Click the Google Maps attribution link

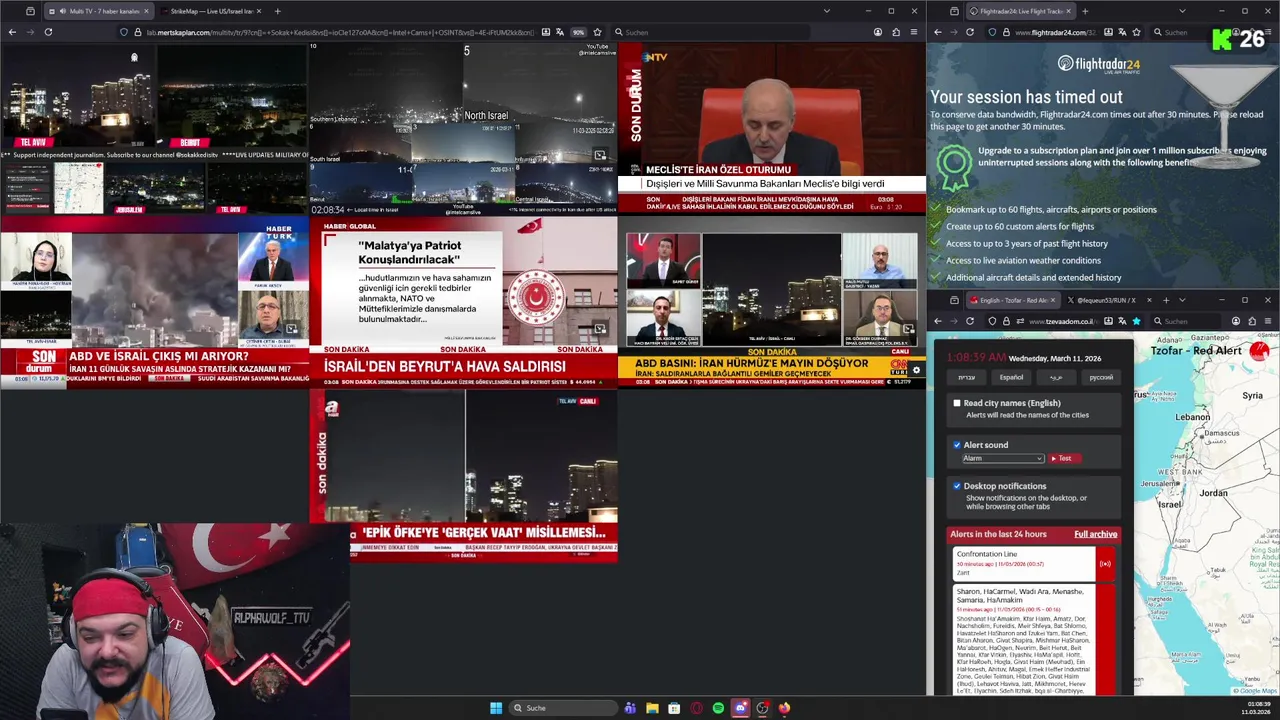tap(1254, 690)
